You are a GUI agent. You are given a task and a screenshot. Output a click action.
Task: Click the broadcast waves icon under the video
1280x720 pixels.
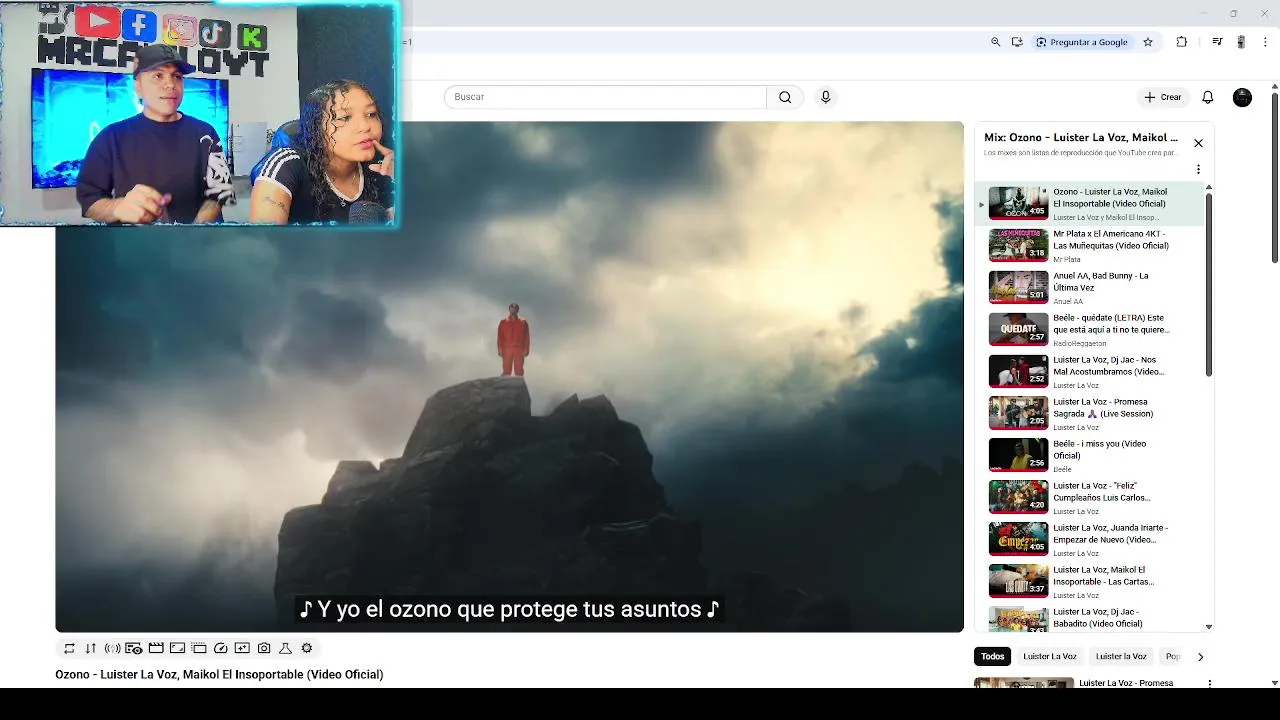click(x=112, y=648)
